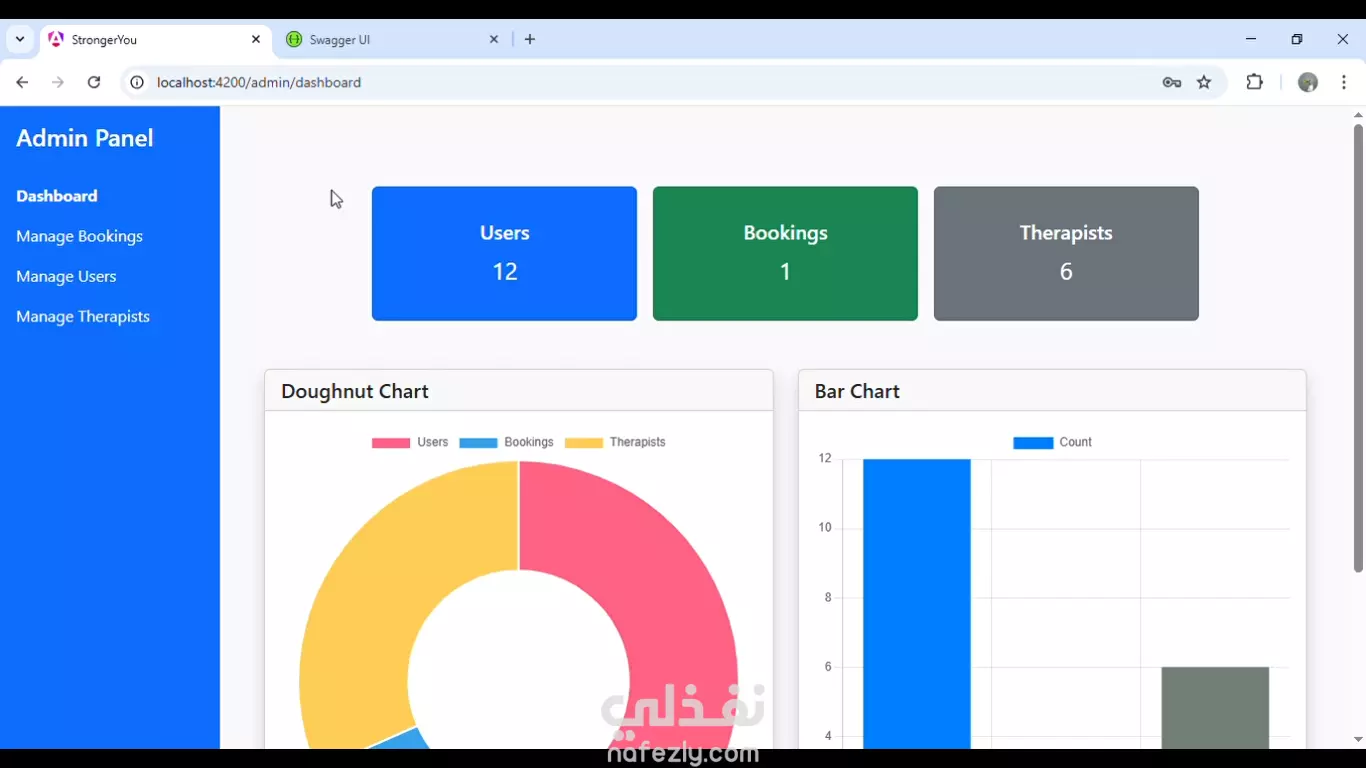
Task: Click the number 6 in Therapists card
Action: click(1066, 271)
